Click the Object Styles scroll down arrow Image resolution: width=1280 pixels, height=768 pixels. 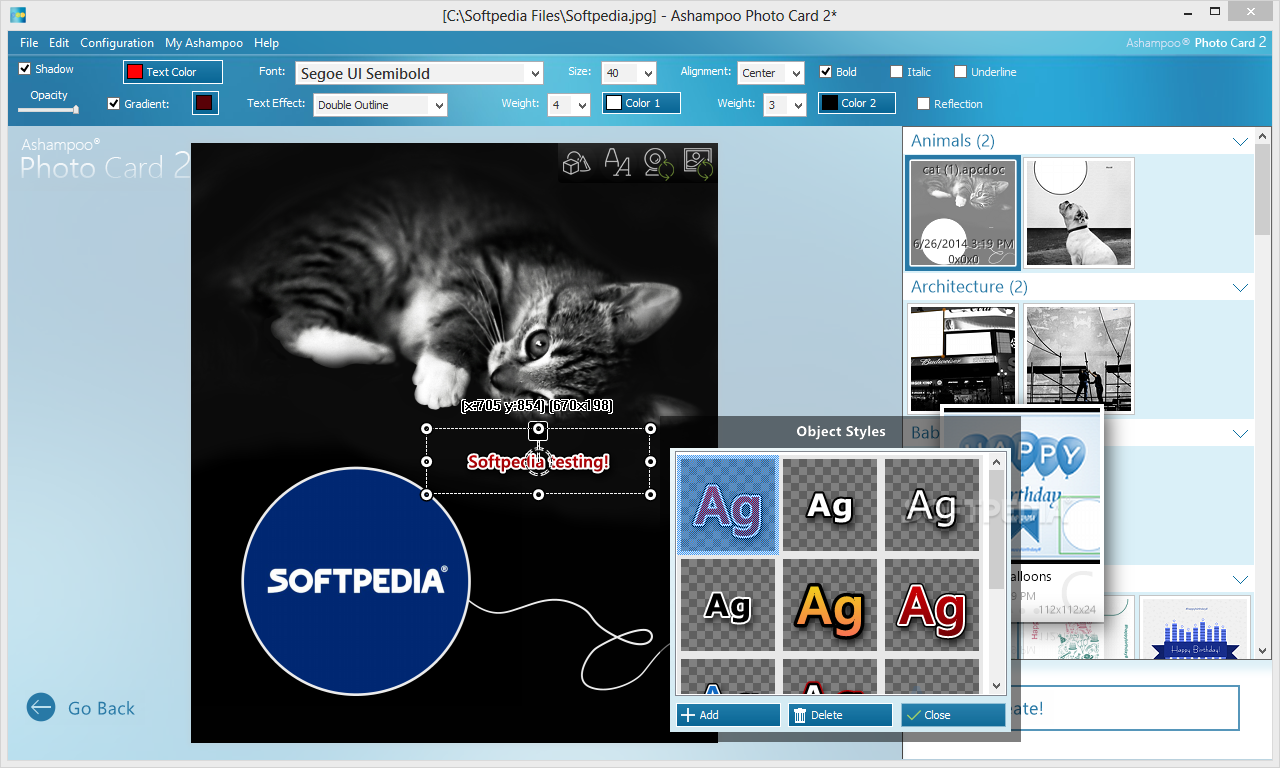[x=997, y=686]
